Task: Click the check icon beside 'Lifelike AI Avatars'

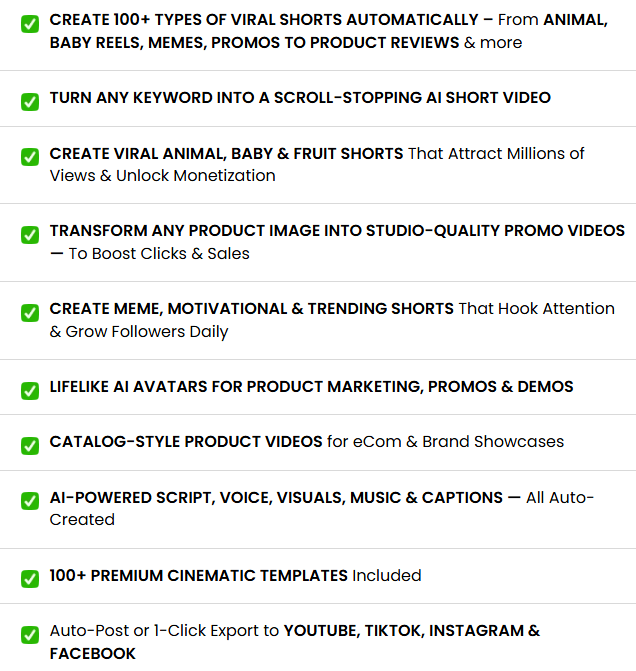Action: pyautogui.click(x=30, y=390)
